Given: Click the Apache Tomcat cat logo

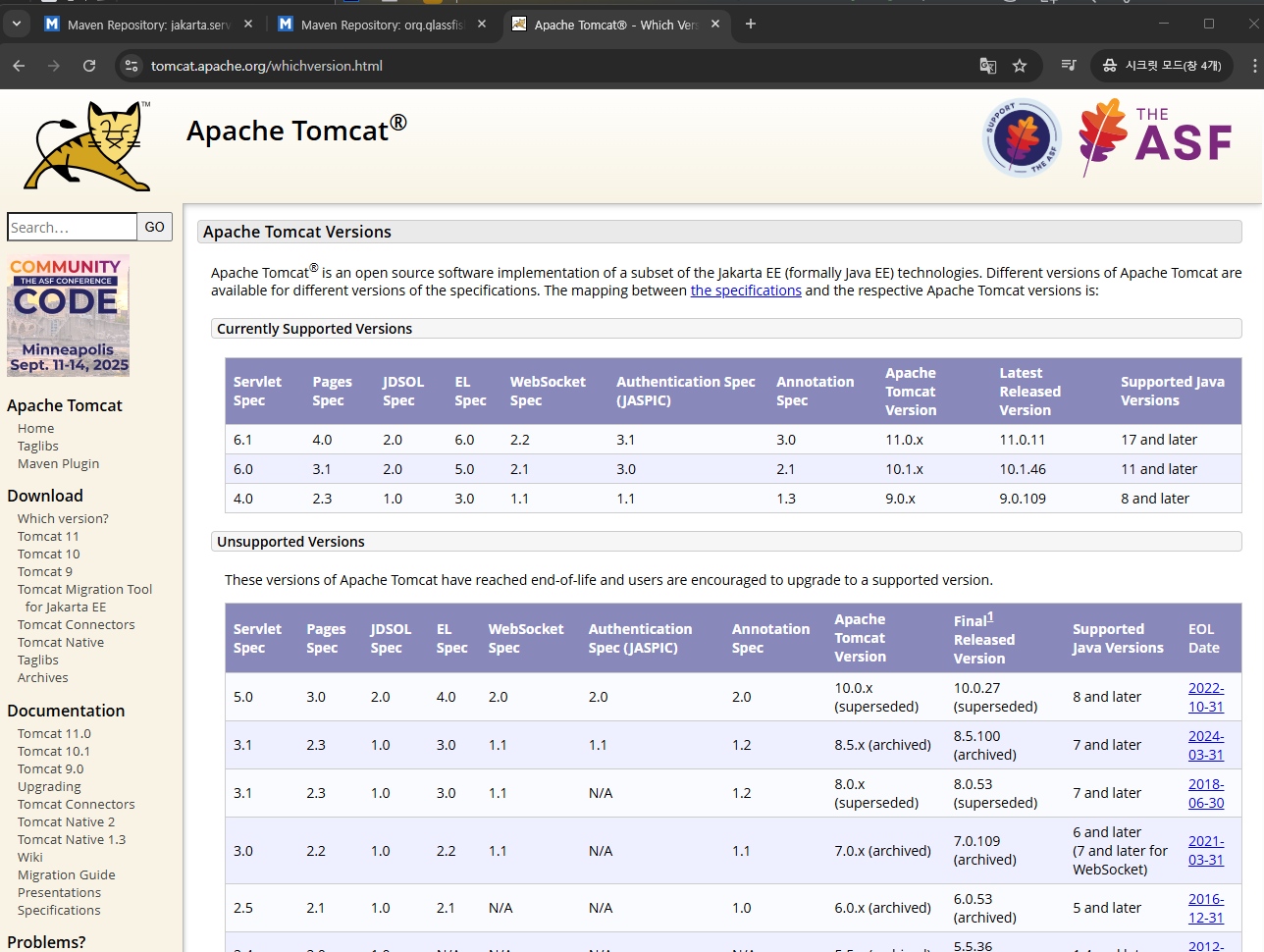Looking at the screenshot, I should pyautogui.click(x=87, y=145).
